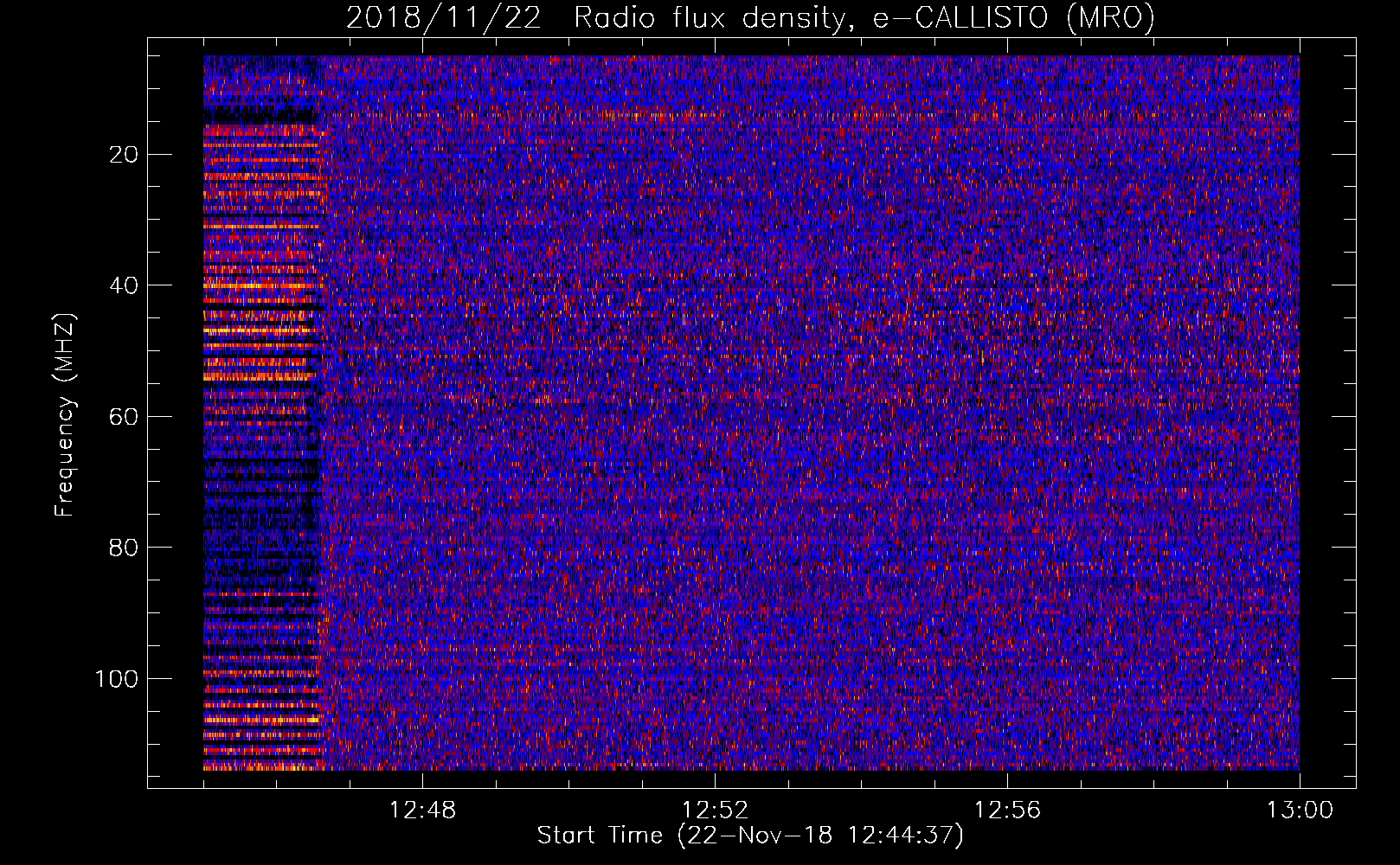Click the 80 MHz frequency tick label
Screen dimensions: 1400x865
click(125, 548)
